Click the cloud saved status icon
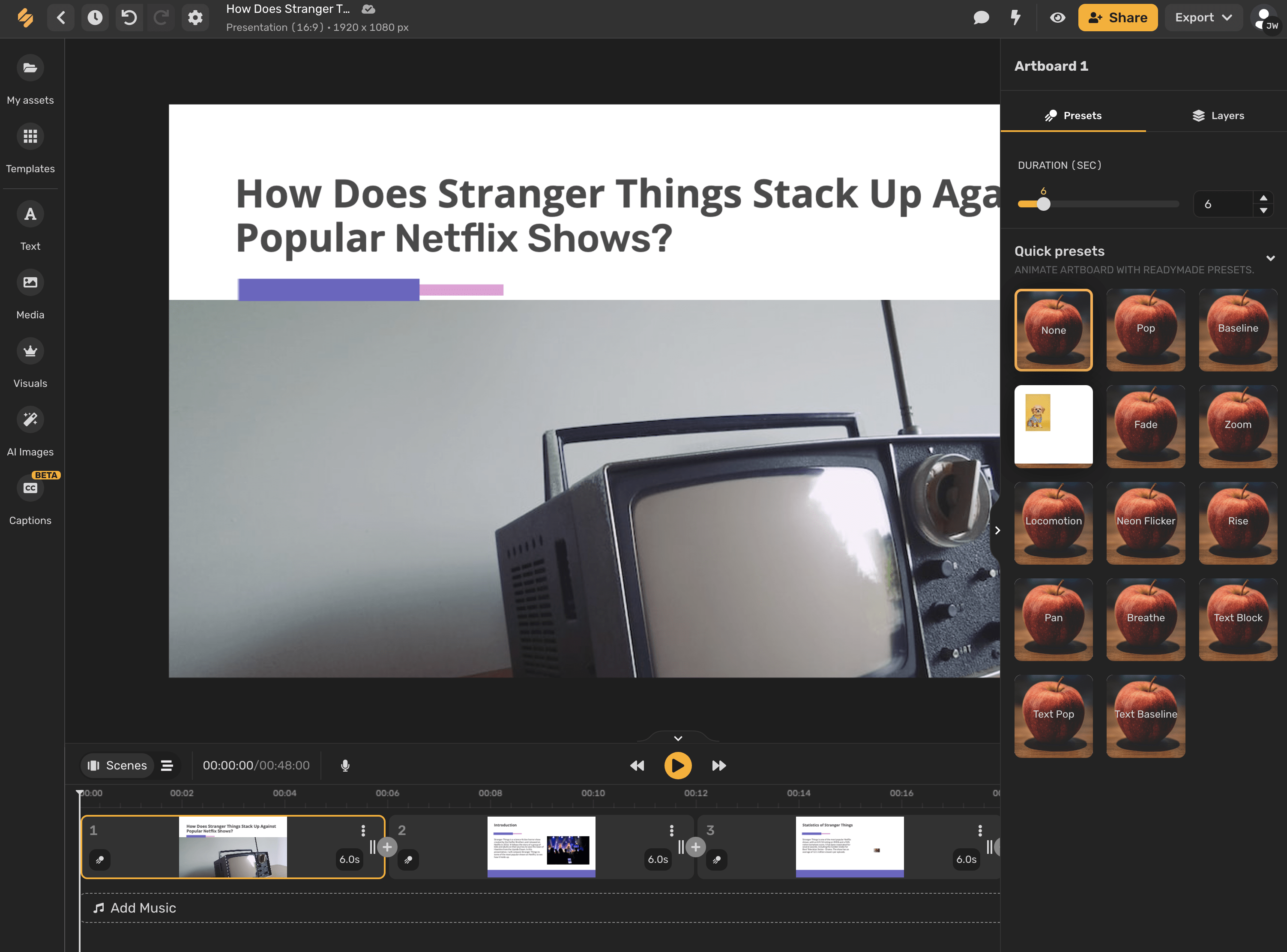 [x=368, y=9]
